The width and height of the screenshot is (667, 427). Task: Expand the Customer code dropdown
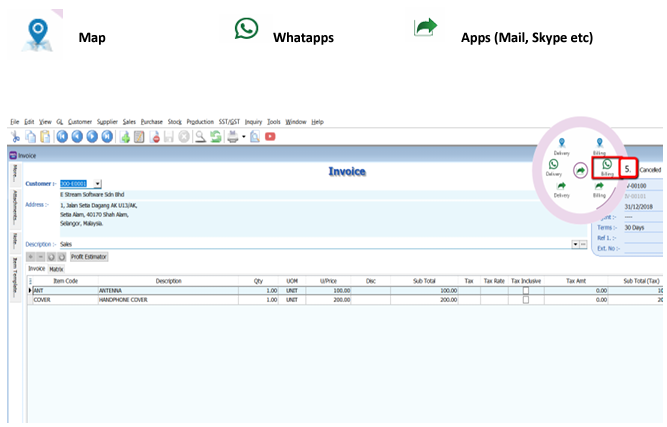click(x=97, y=184)
